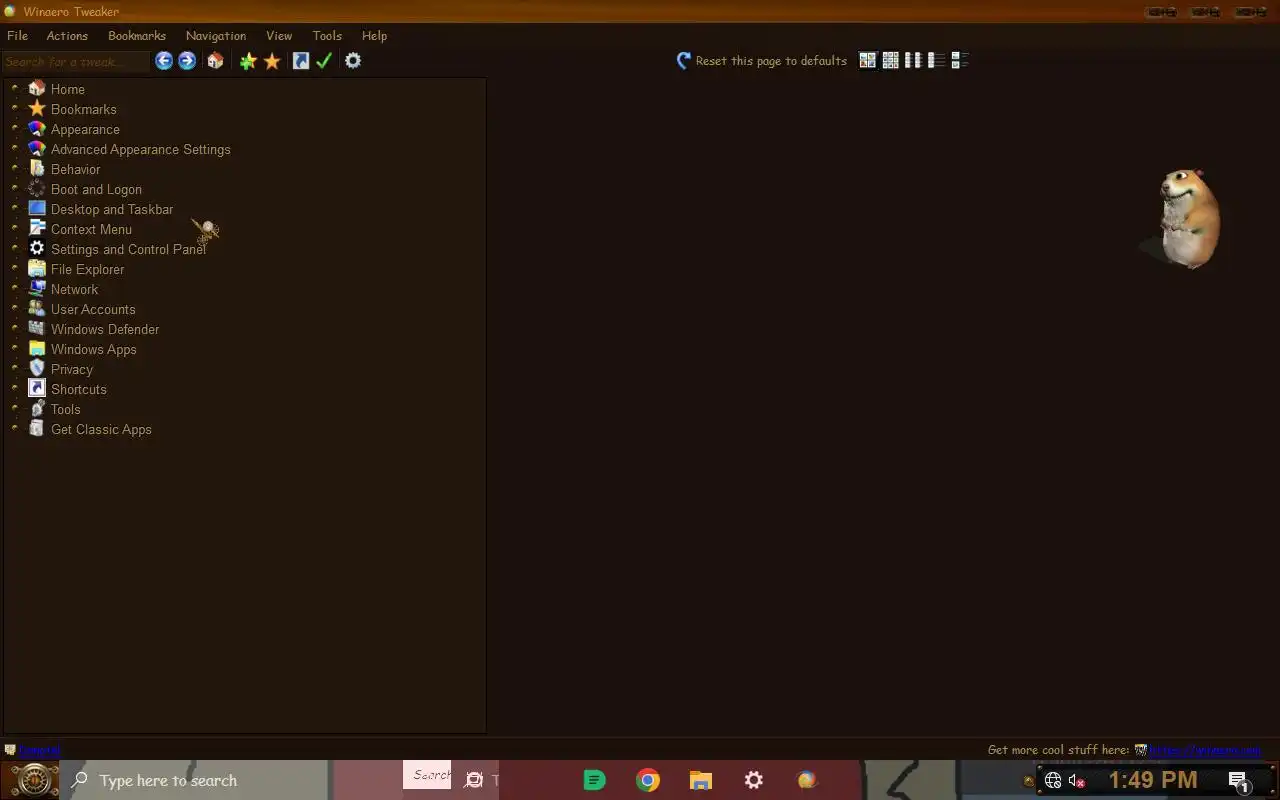Expand the Windows Apps tree node

(x=15, y=348)
